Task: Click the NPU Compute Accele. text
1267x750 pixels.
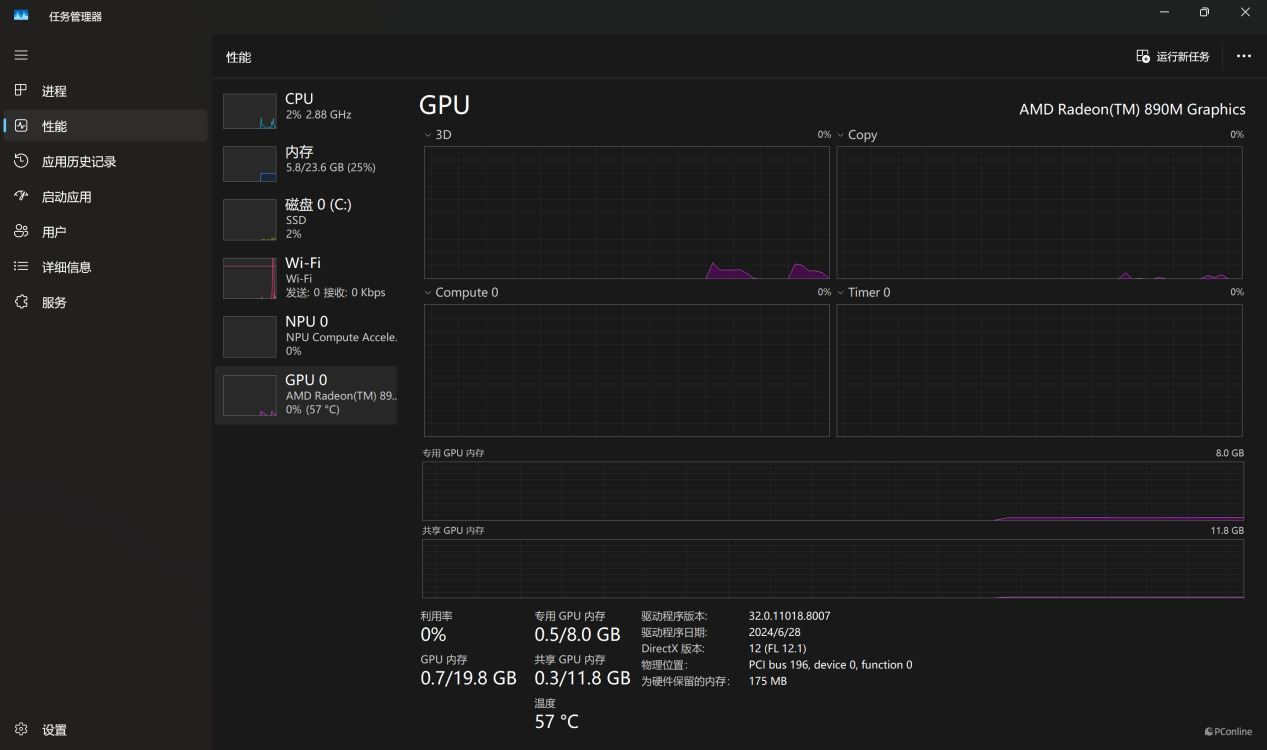Action: [341, 337]
